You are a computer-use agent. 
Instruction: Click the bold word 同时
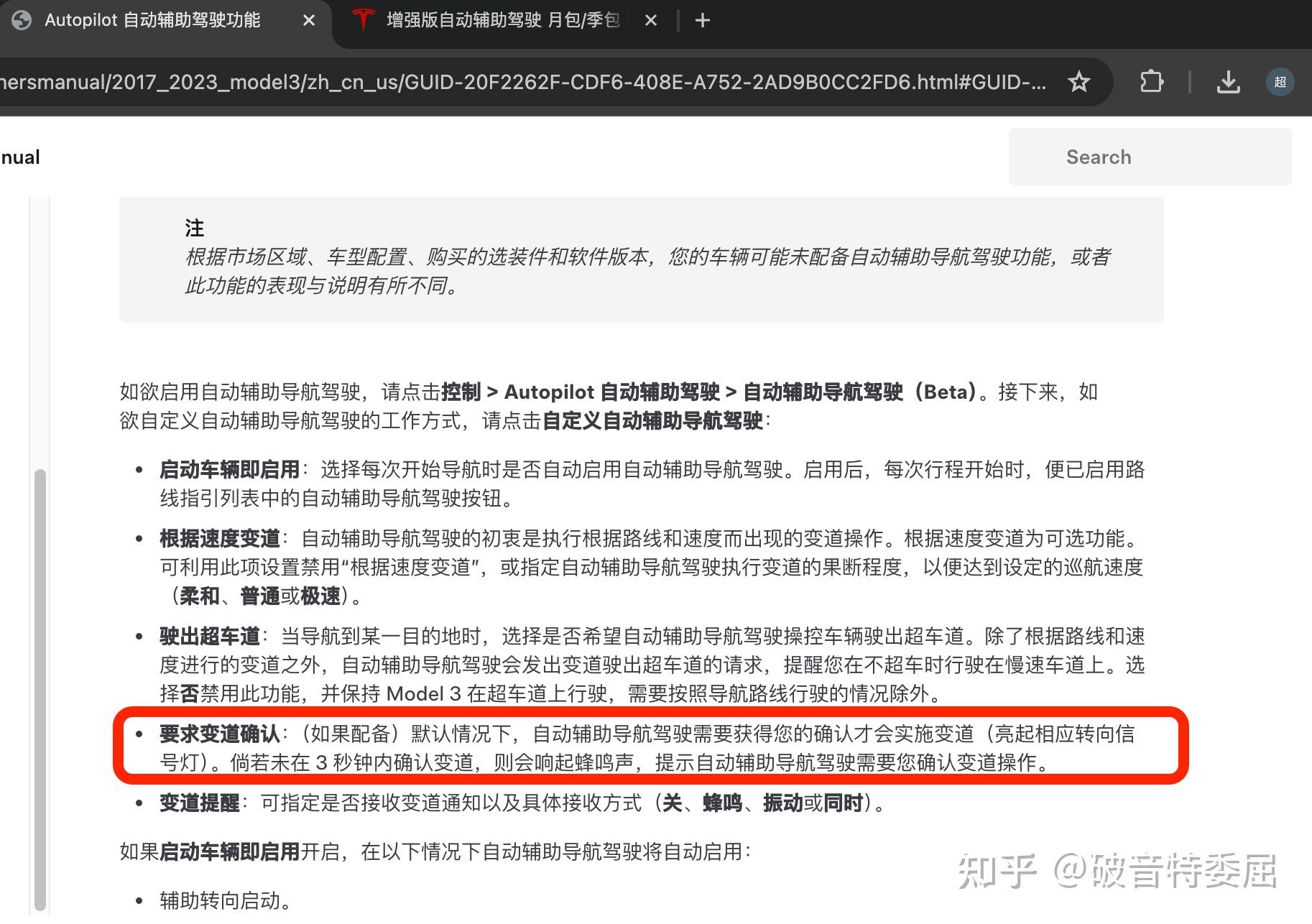844,803
